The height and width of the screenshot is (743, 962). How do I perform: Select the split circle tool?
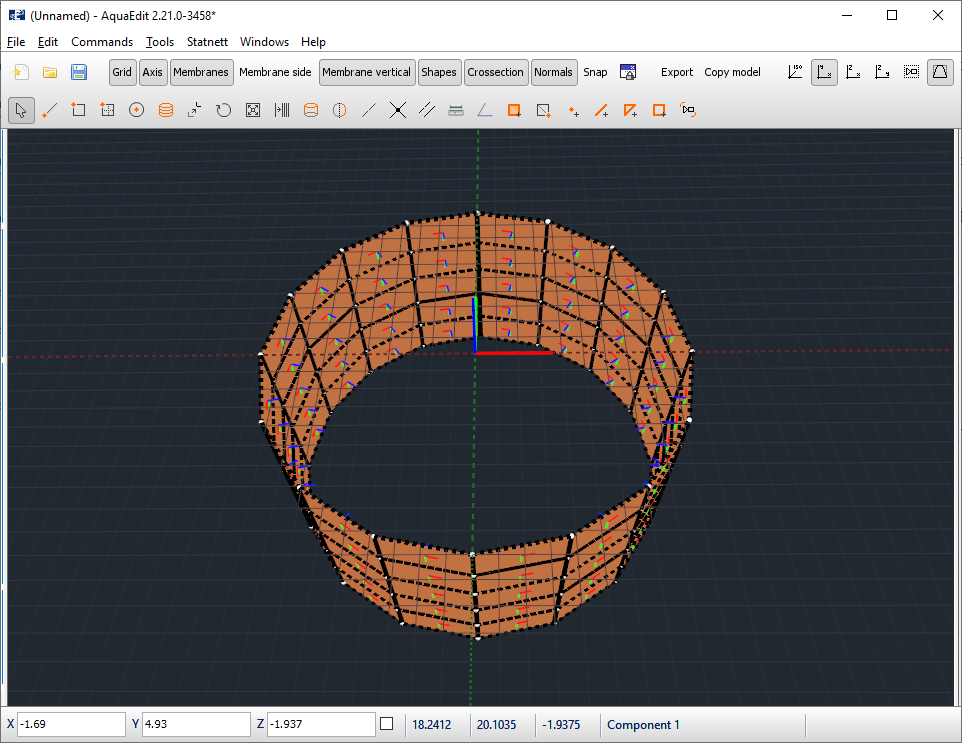(339, 110)
